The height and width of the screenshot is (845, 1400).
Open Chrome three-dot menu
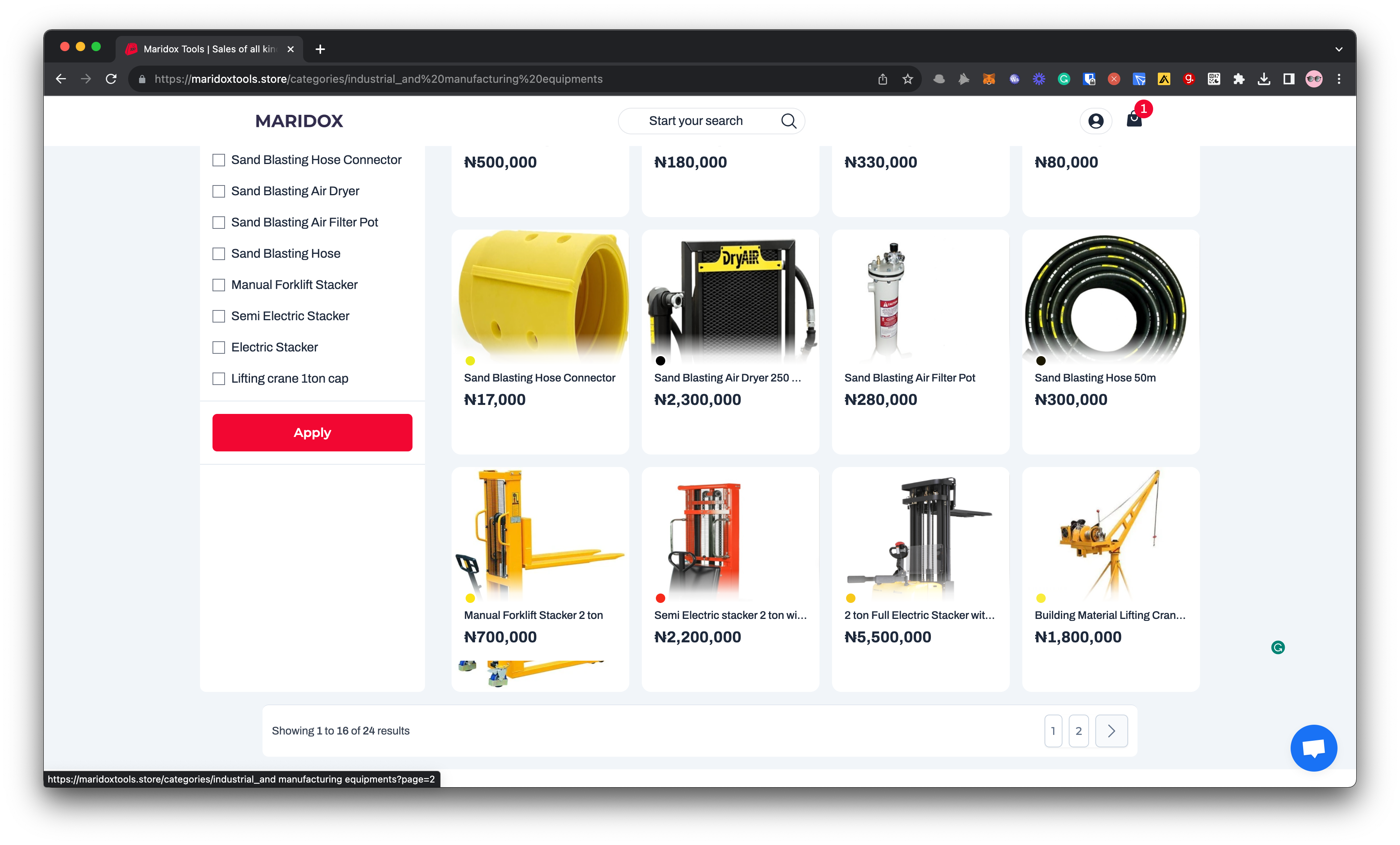(1339, 79)
